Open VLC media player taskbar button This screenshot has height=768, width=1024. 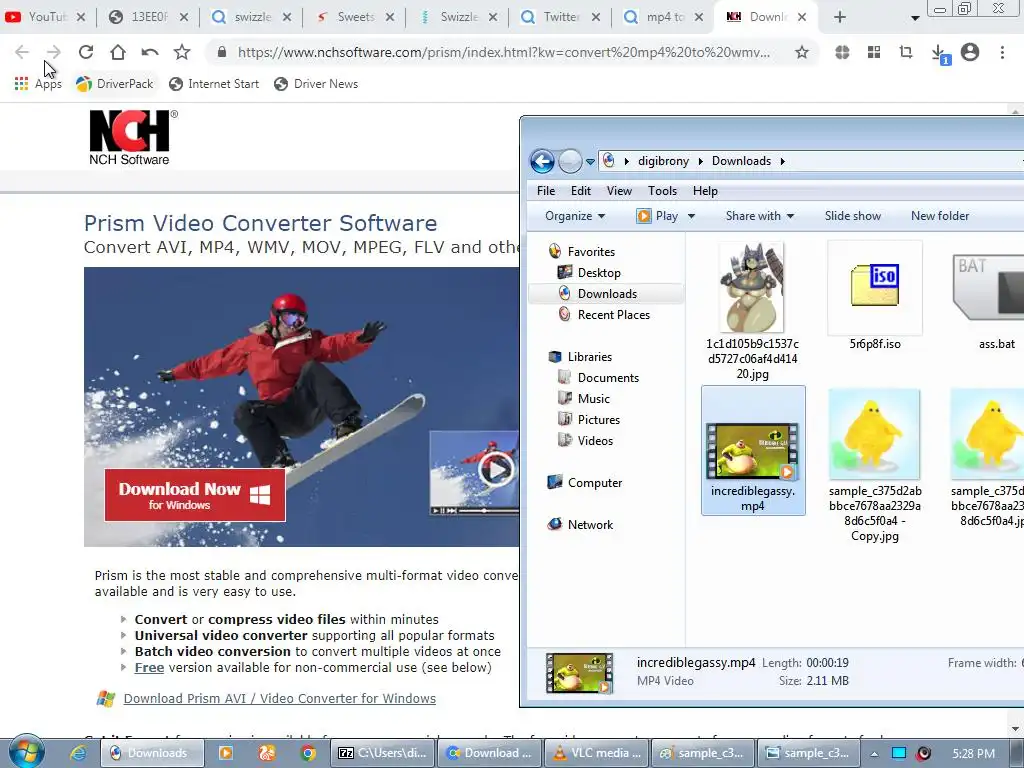597,753
